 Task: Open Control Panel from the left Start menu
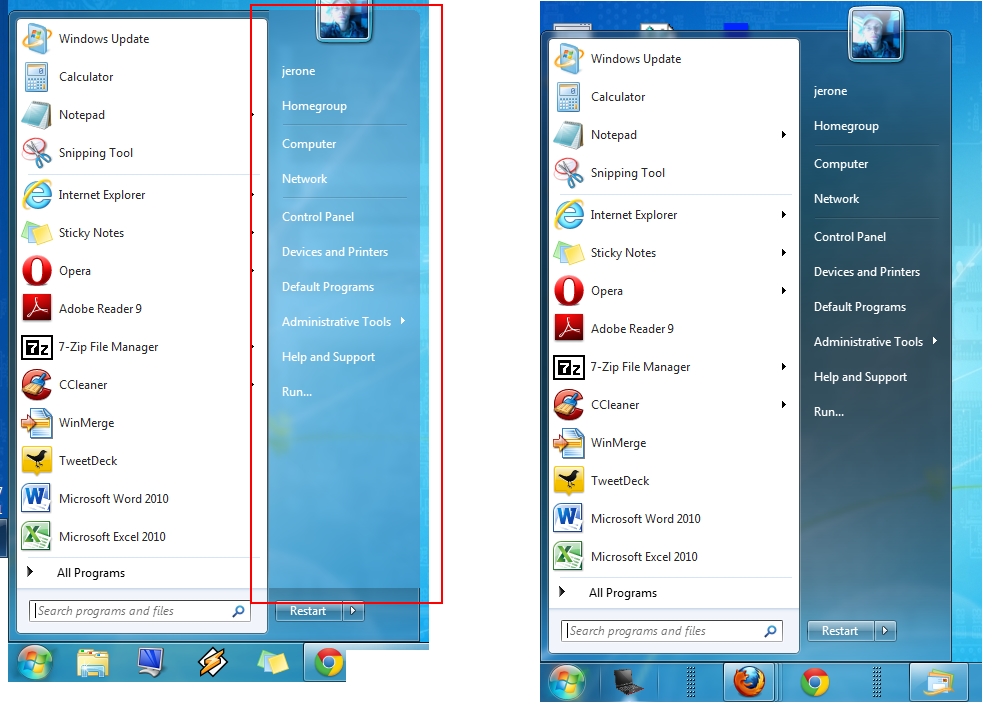click(x=318, y=217)
